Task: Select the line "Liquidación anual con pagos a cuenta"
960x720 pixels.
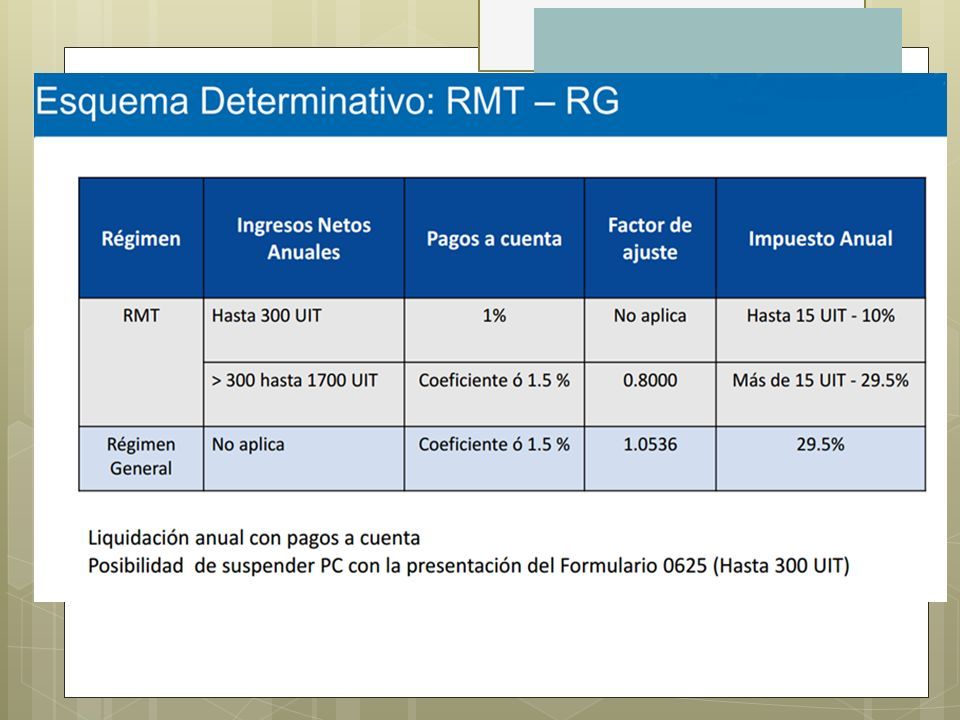Action: click(254, 538)
